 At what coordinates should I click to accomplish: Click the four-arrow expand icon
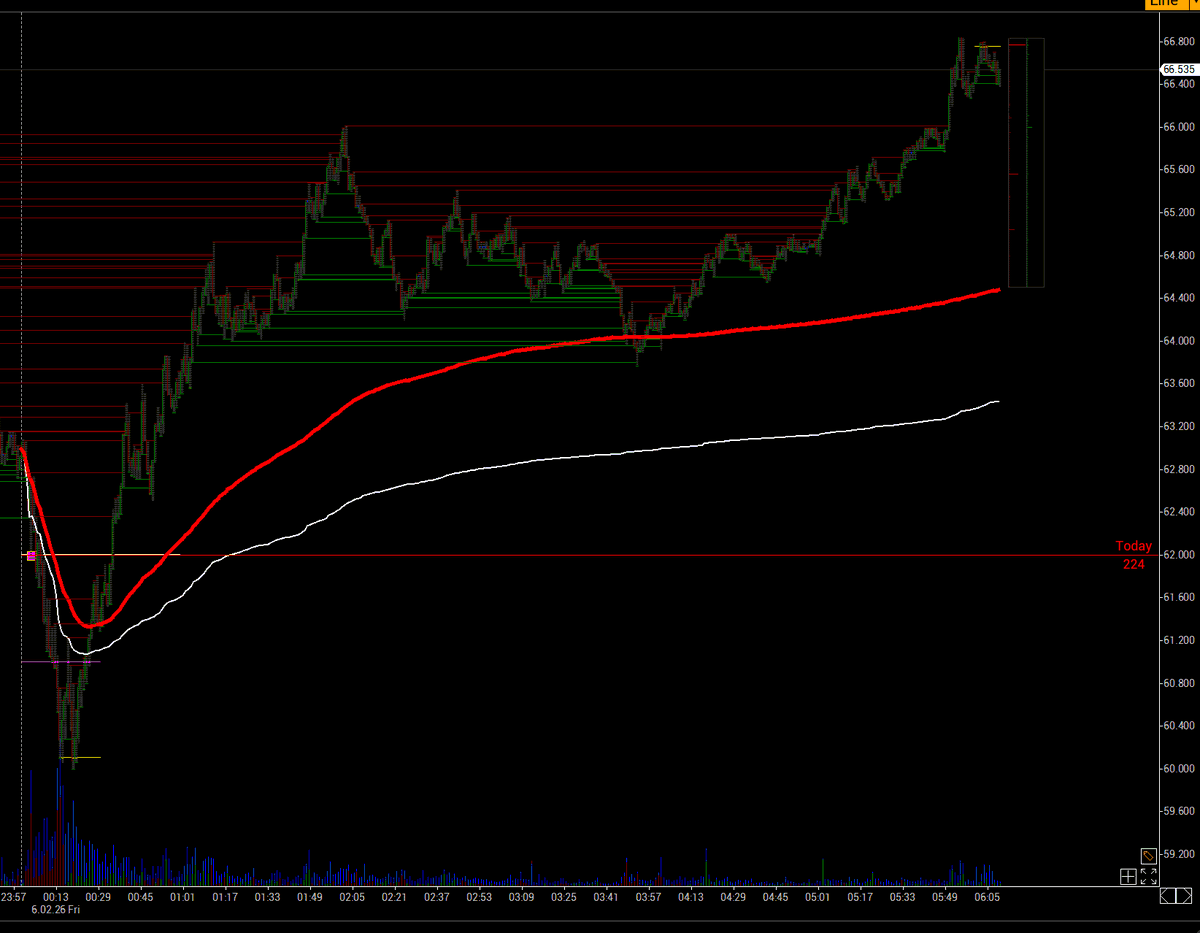click(x=1148, y=877)
